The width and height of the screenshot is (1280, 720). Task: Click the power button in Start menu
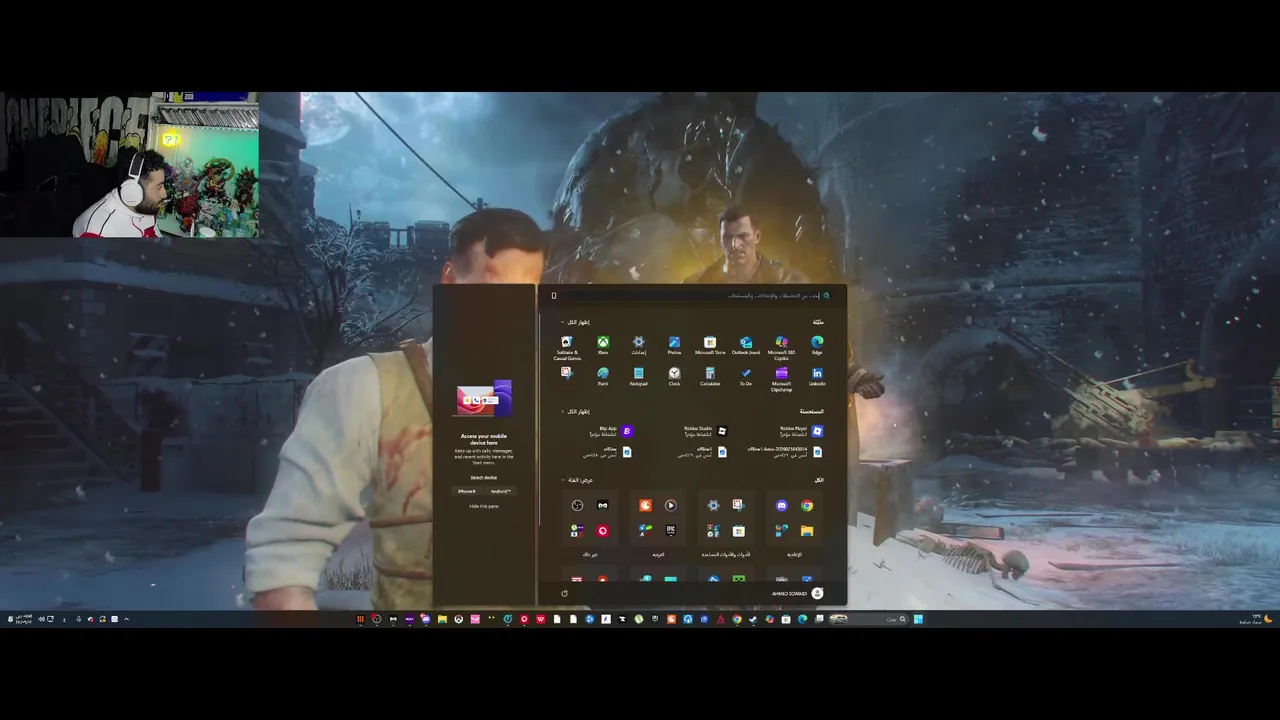[x=564, y=593]
